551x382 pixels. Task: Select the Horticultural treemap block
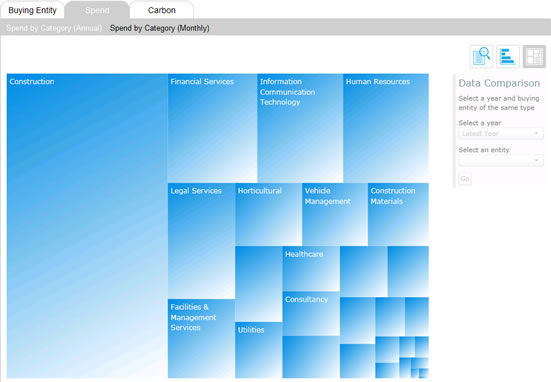pos(268,214)
